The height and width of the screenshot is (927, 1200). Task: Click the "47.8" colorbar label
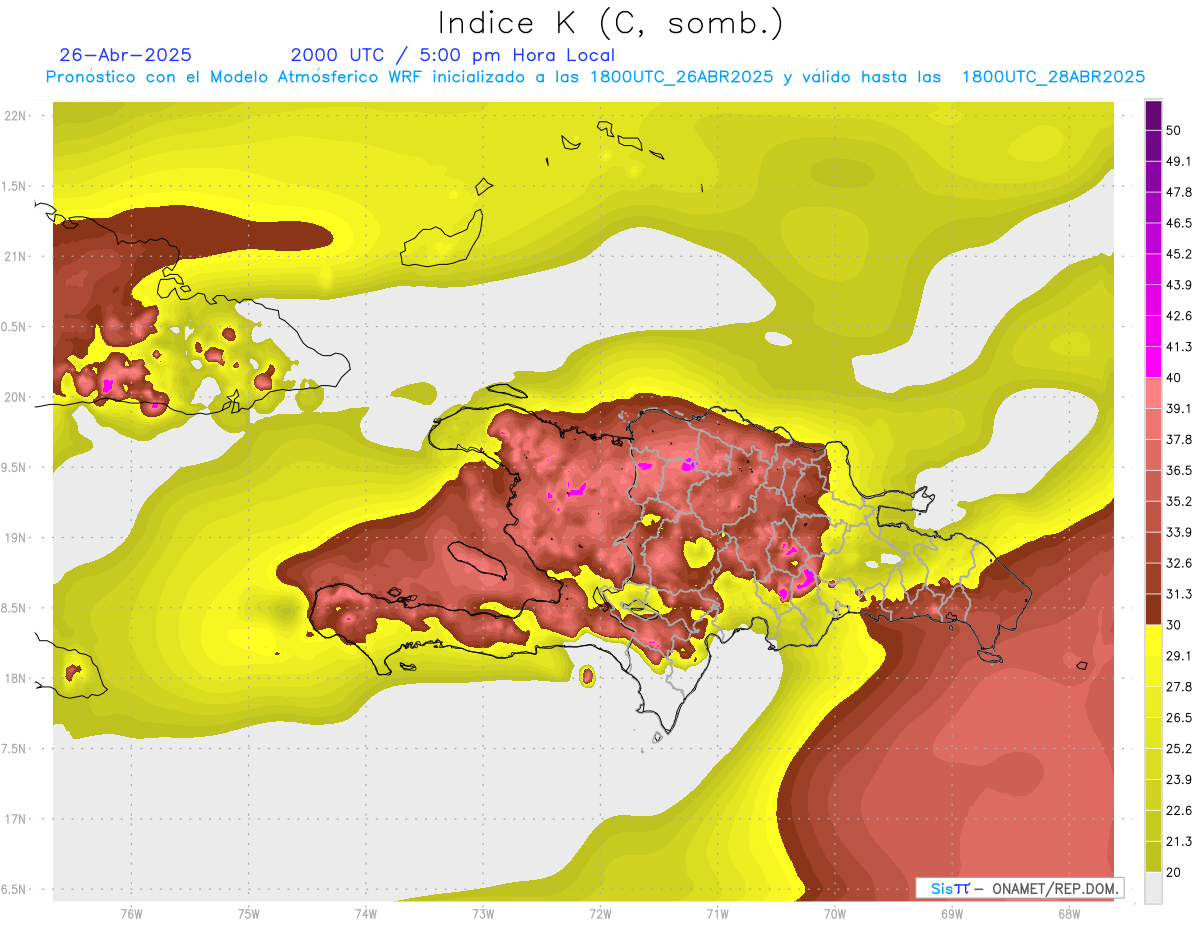pos(1179,192)
